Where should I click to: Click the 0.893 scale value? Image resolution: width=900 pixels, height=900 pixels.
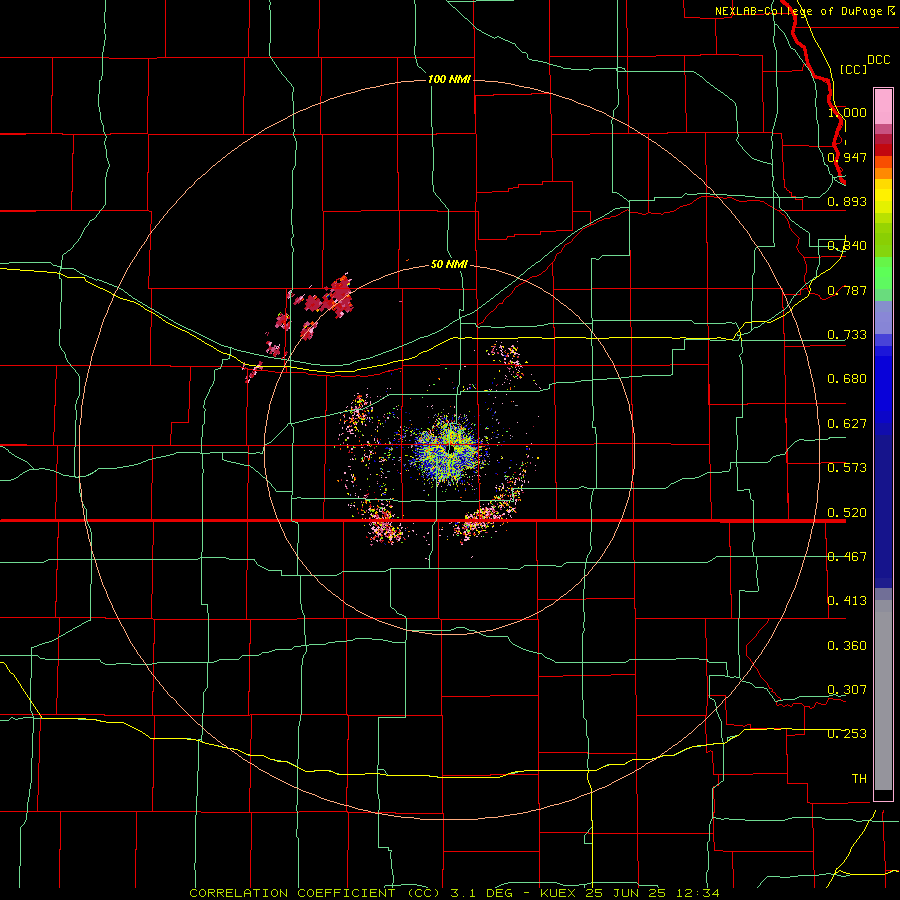pos(847,201)
